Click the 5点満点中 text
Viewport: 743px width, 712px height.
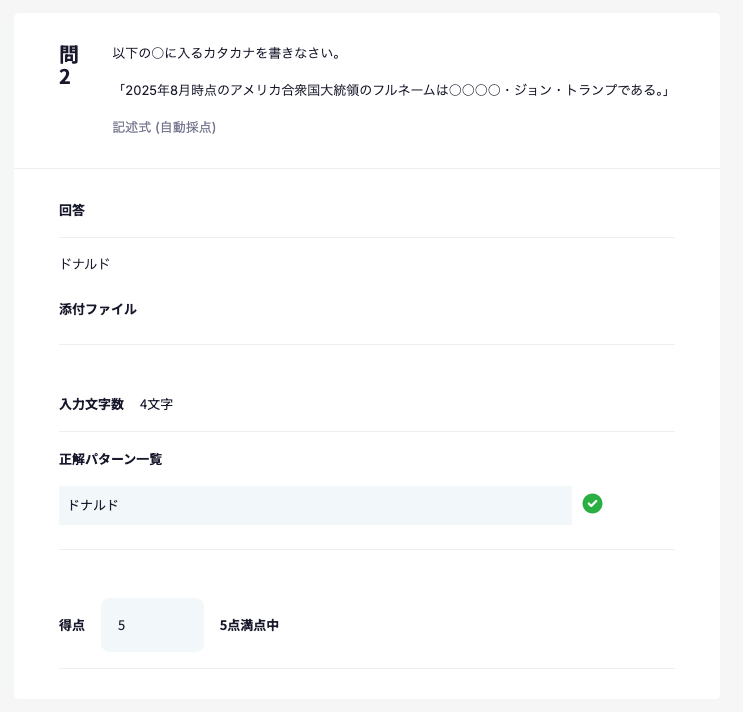coord(249,625)
